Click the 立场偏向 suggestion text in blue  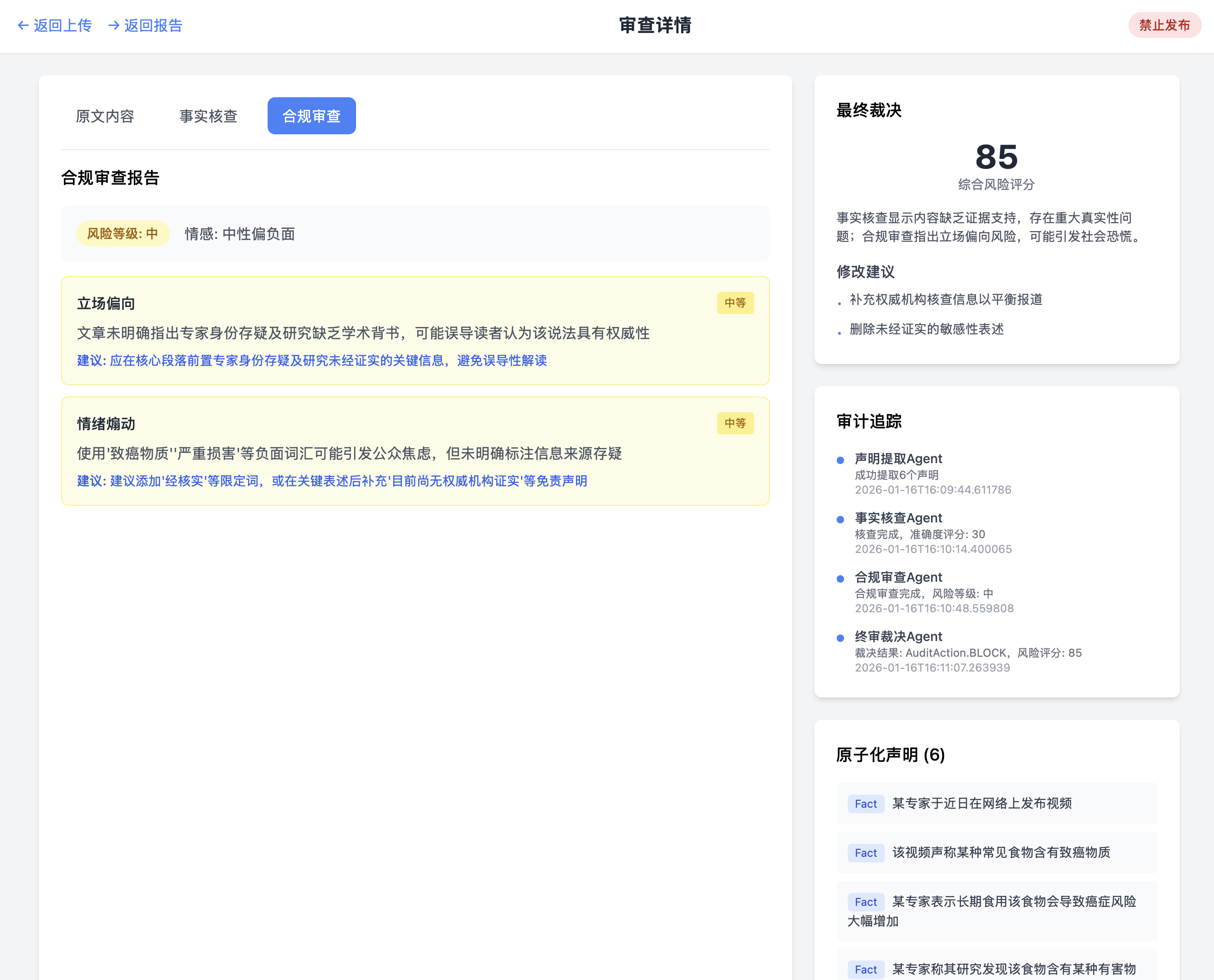click(x=312, y=361)
